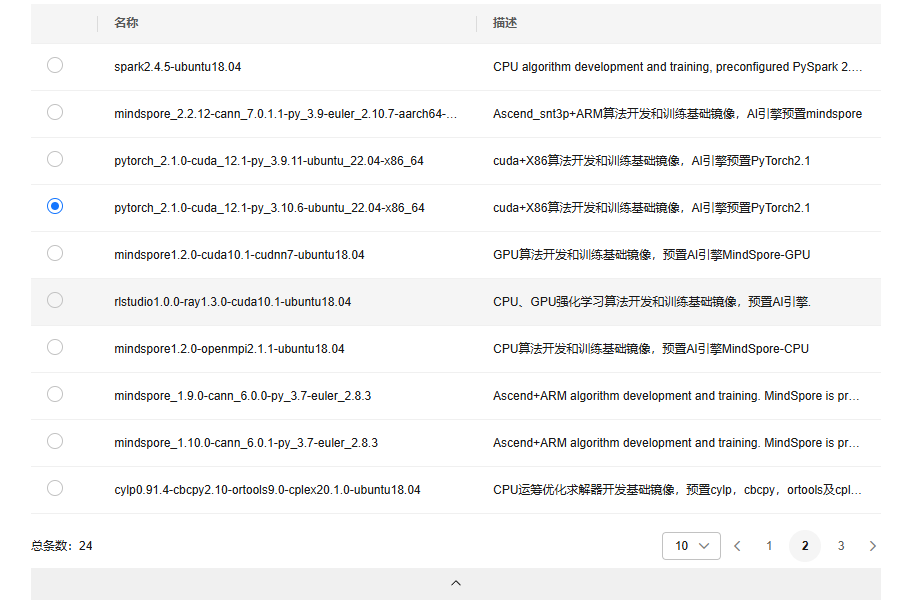This screenshot has height=609, width=913.
Task: Jump to page 1 of results
Action: [769, 546]
